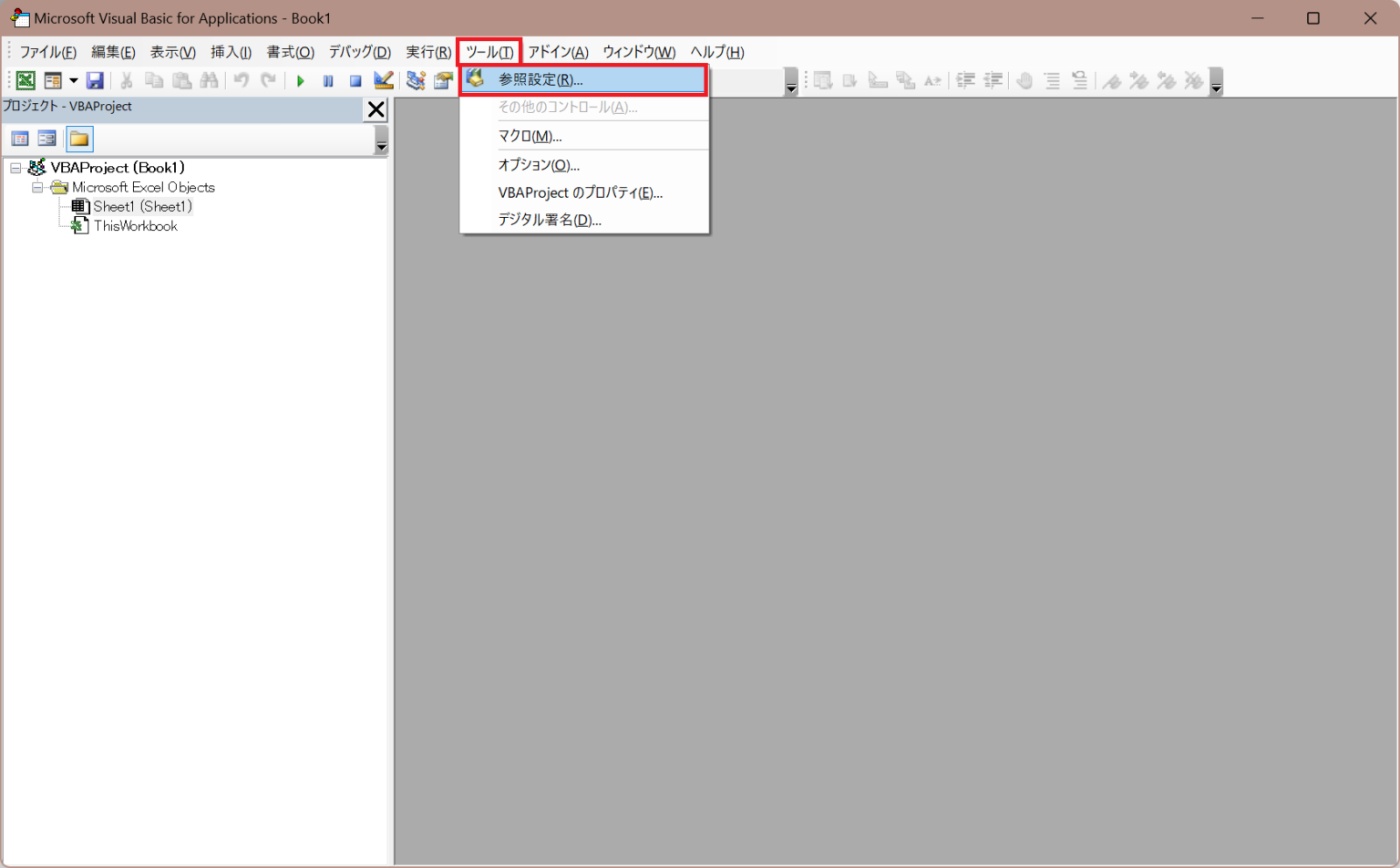Screen dimensions: 1400x868
Task: Open VBAProject のプロパティ menu entry
Action: tap(578, 192)
